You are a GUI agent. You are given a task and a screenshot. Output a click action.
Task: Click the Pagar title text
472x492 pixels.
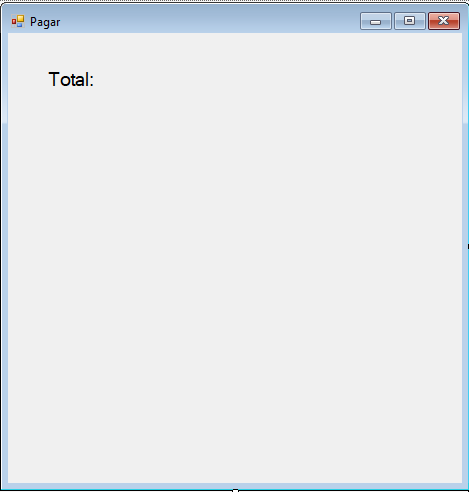click(45, 22)
